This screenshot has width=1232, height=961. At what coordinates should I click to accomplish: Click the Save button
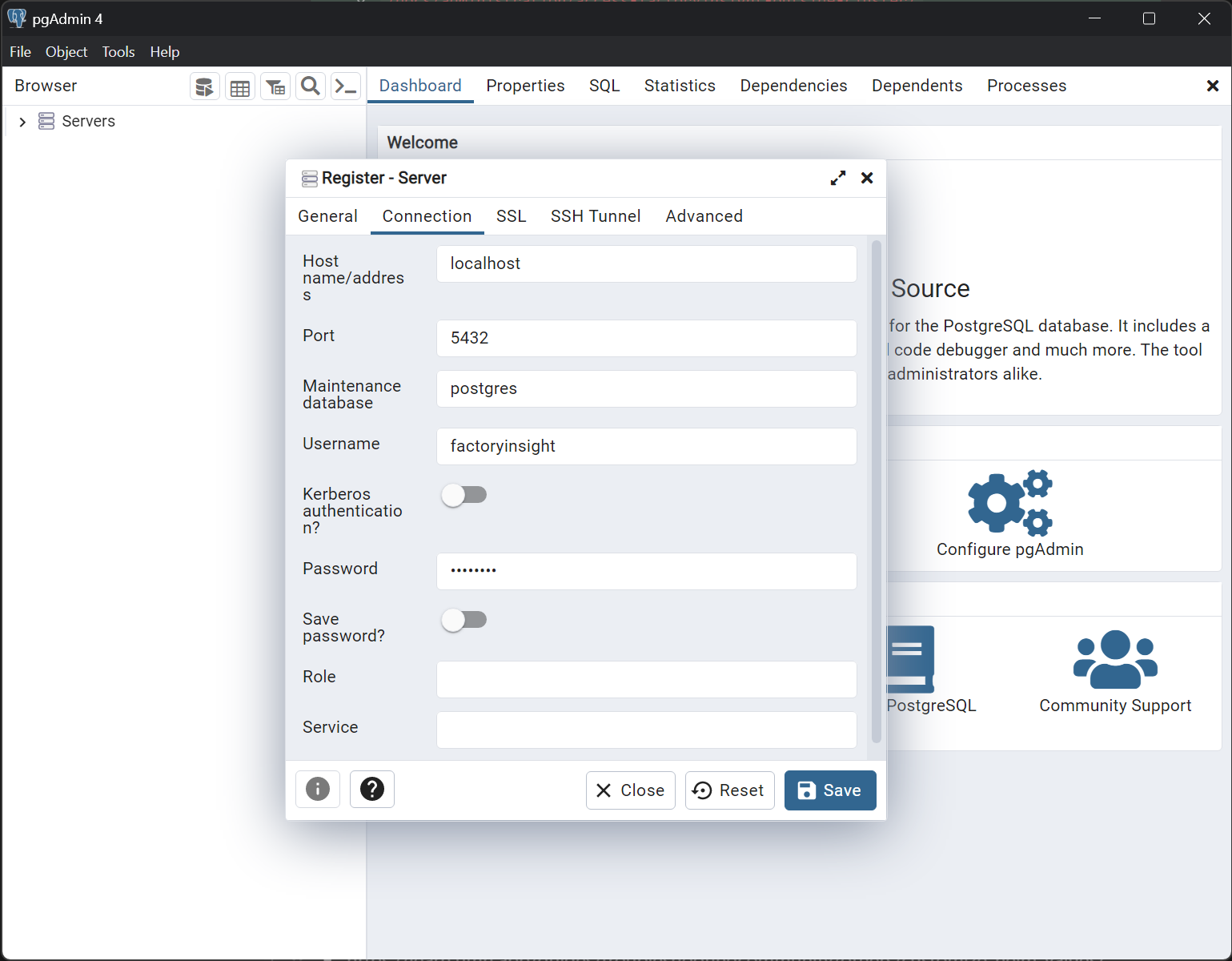[x=830, y=790]
